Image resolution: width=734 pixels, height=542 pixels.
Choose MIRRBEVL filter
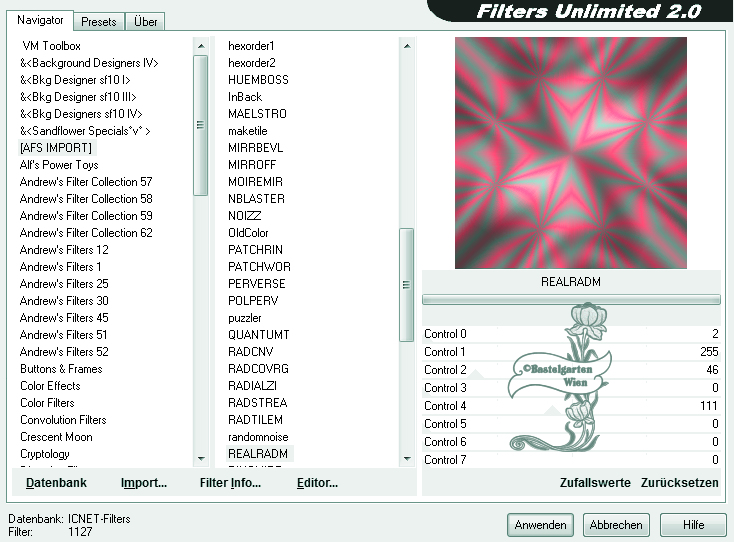255,148
